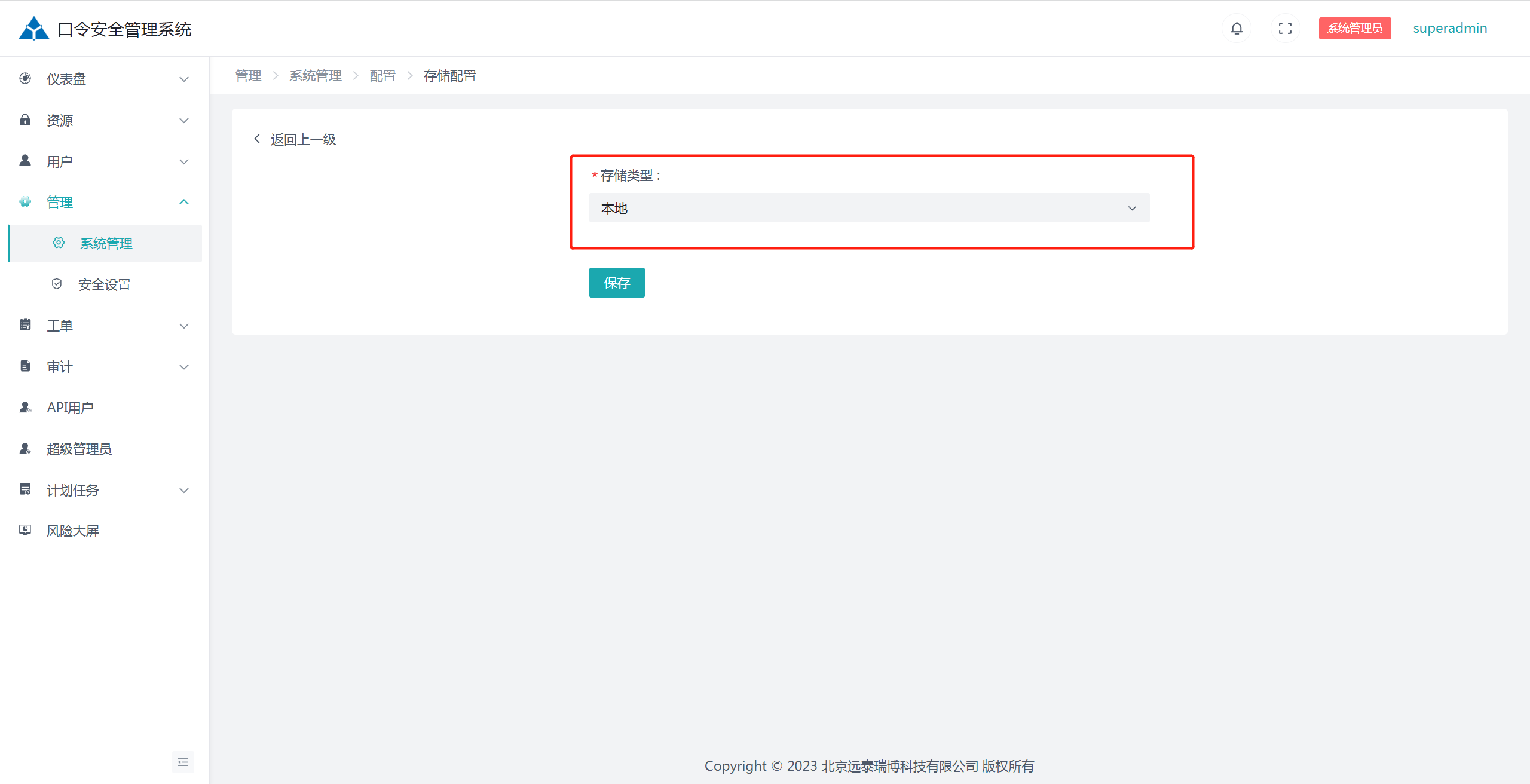
Task: Click the 系统管理 gear icon
Action: 59,243
